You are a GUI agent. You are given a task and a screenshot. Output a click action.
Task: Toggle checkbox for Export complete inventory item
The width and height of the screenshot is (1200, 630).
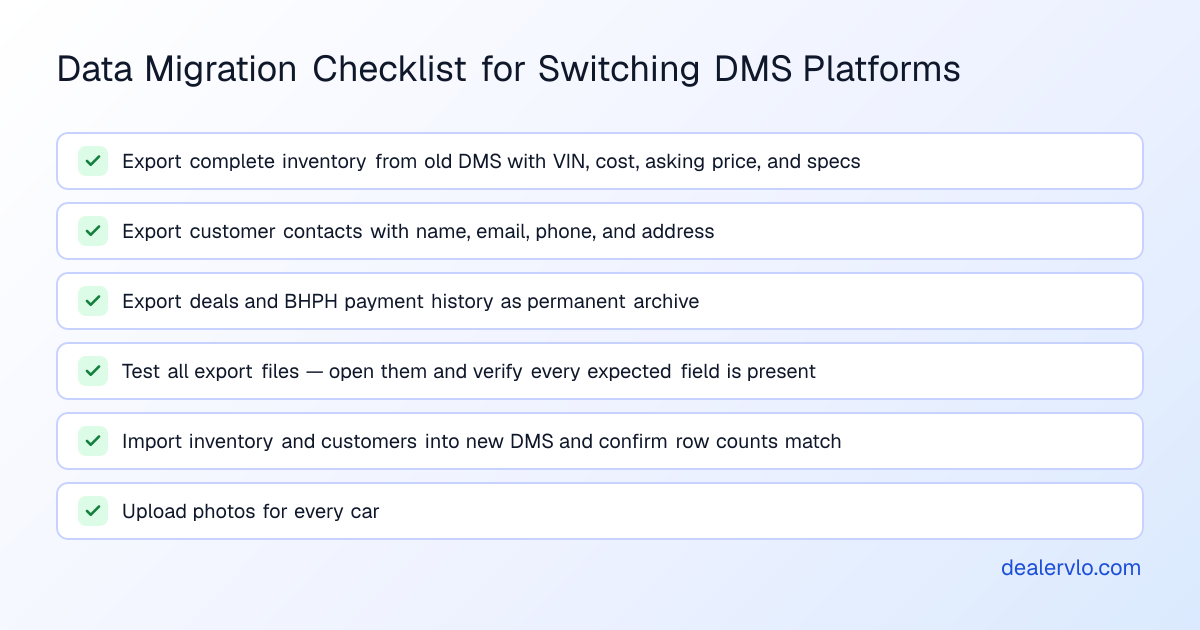(x=93, y=161)
